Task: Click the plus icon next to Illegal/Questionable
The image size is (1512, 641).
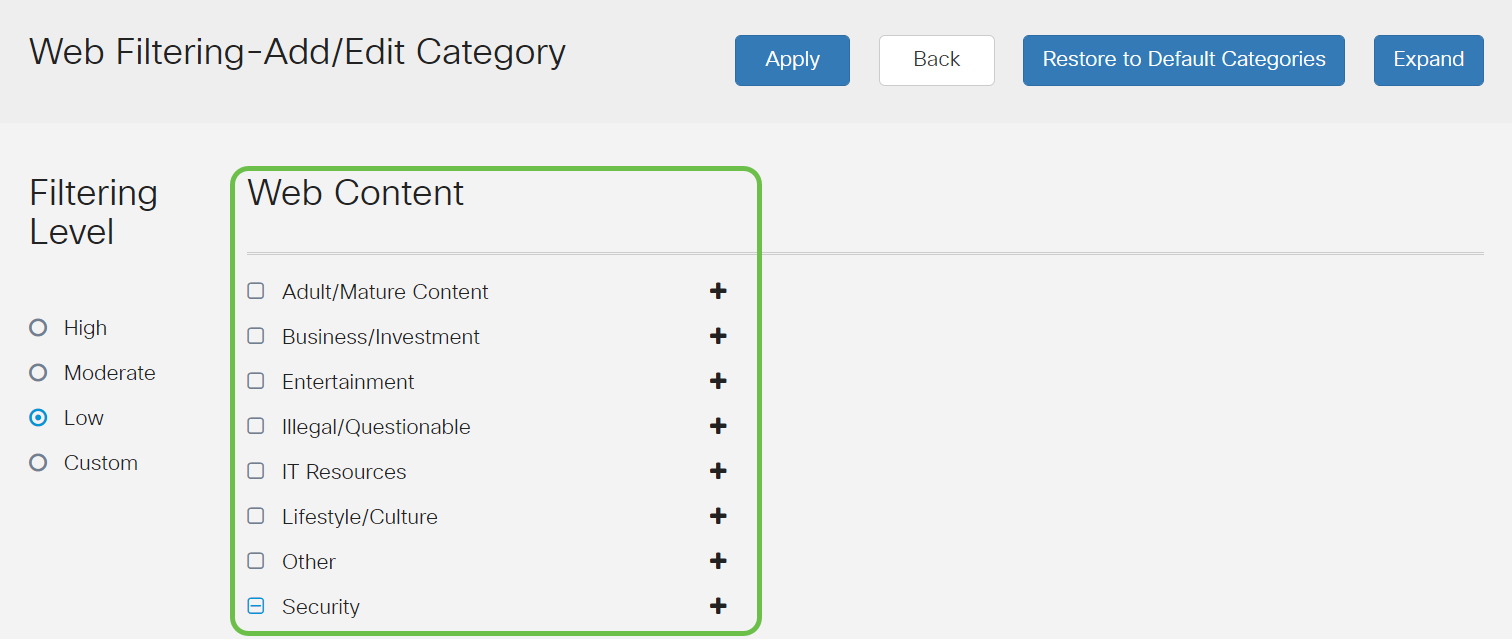Action: (x=718, y=426)
